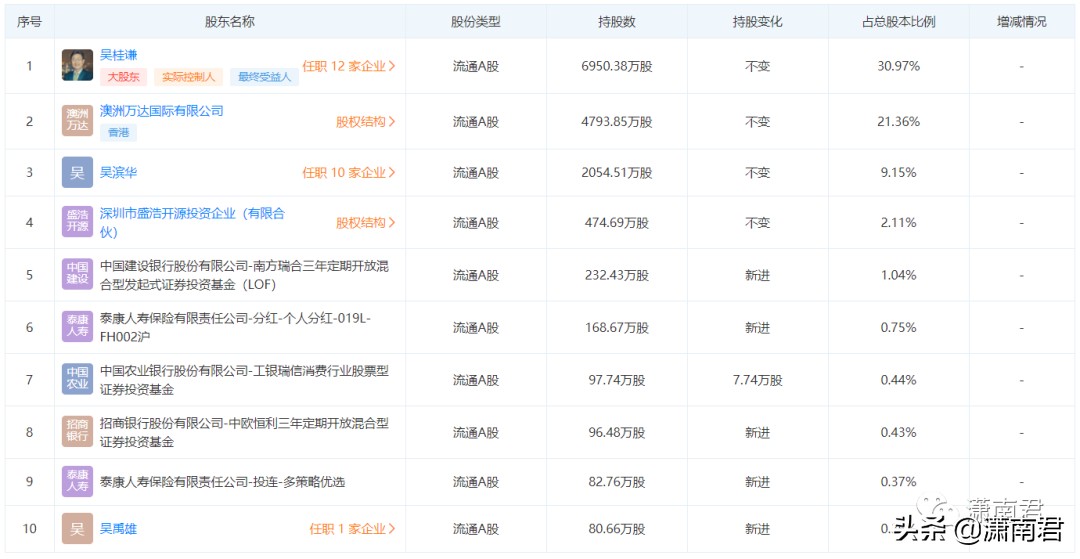1080x559 pixels.
Task: Click the 吴禹雄 avatar icon
Action: [77, 529]
